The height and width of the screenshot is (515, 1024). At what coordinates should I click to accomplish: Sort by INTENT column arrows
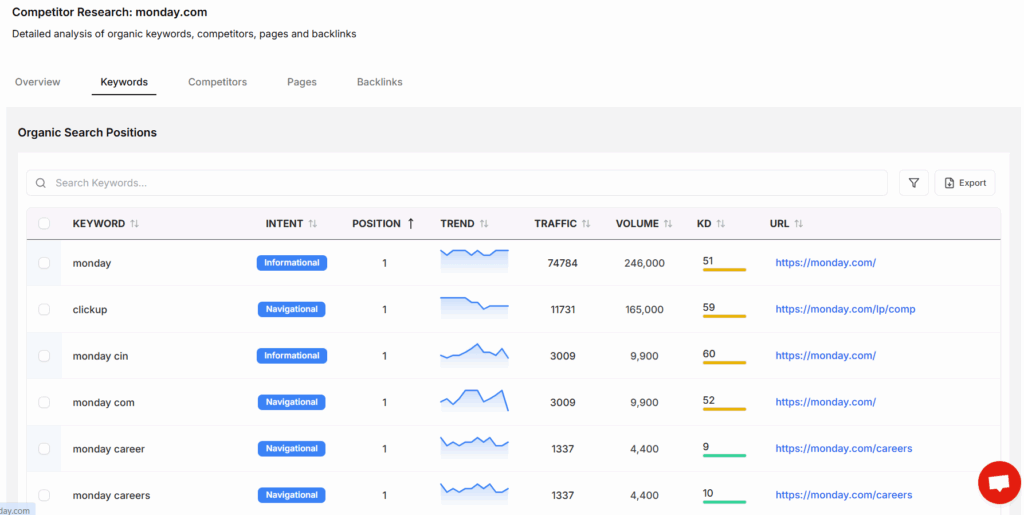(313, 223)
